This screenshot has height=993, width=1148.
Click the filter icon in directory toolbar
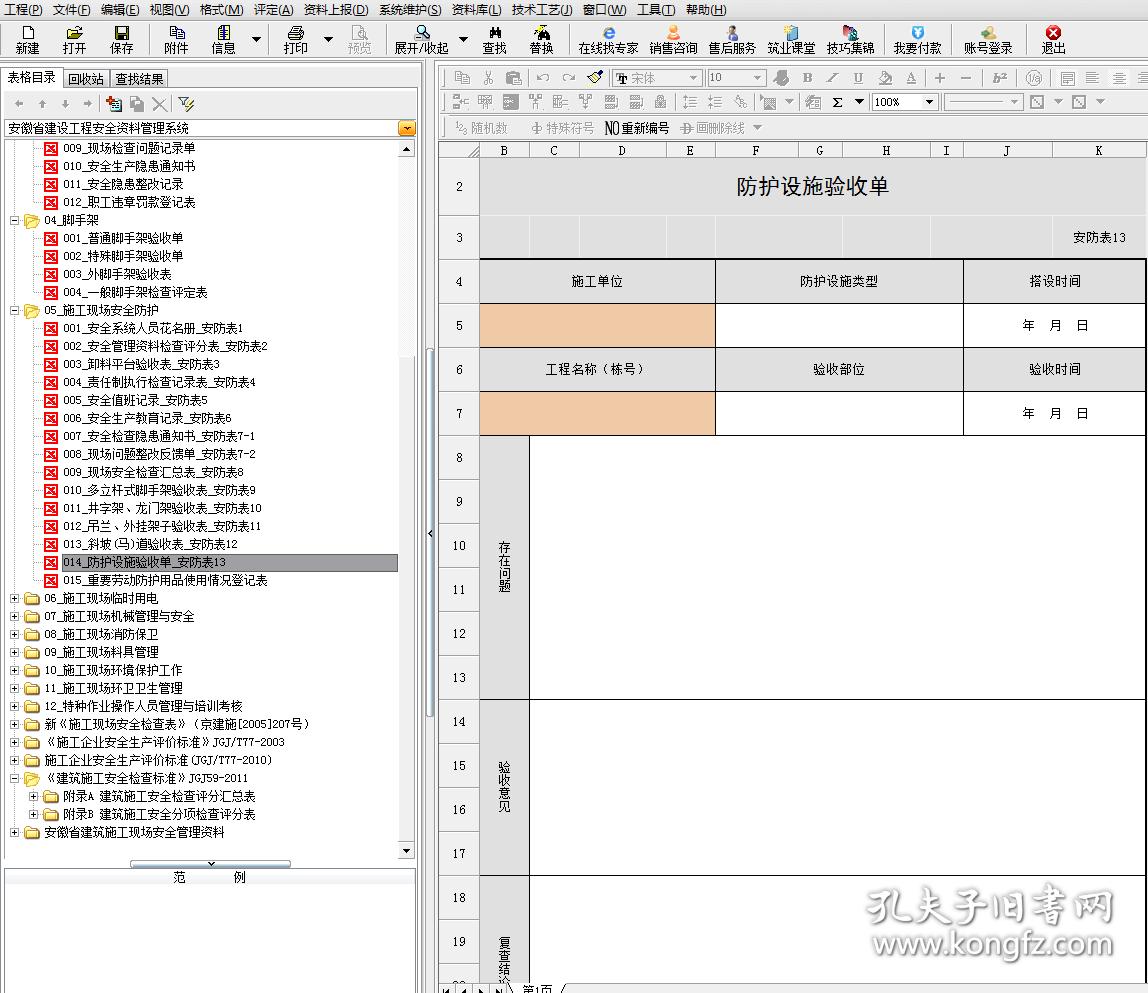(186, 103)
